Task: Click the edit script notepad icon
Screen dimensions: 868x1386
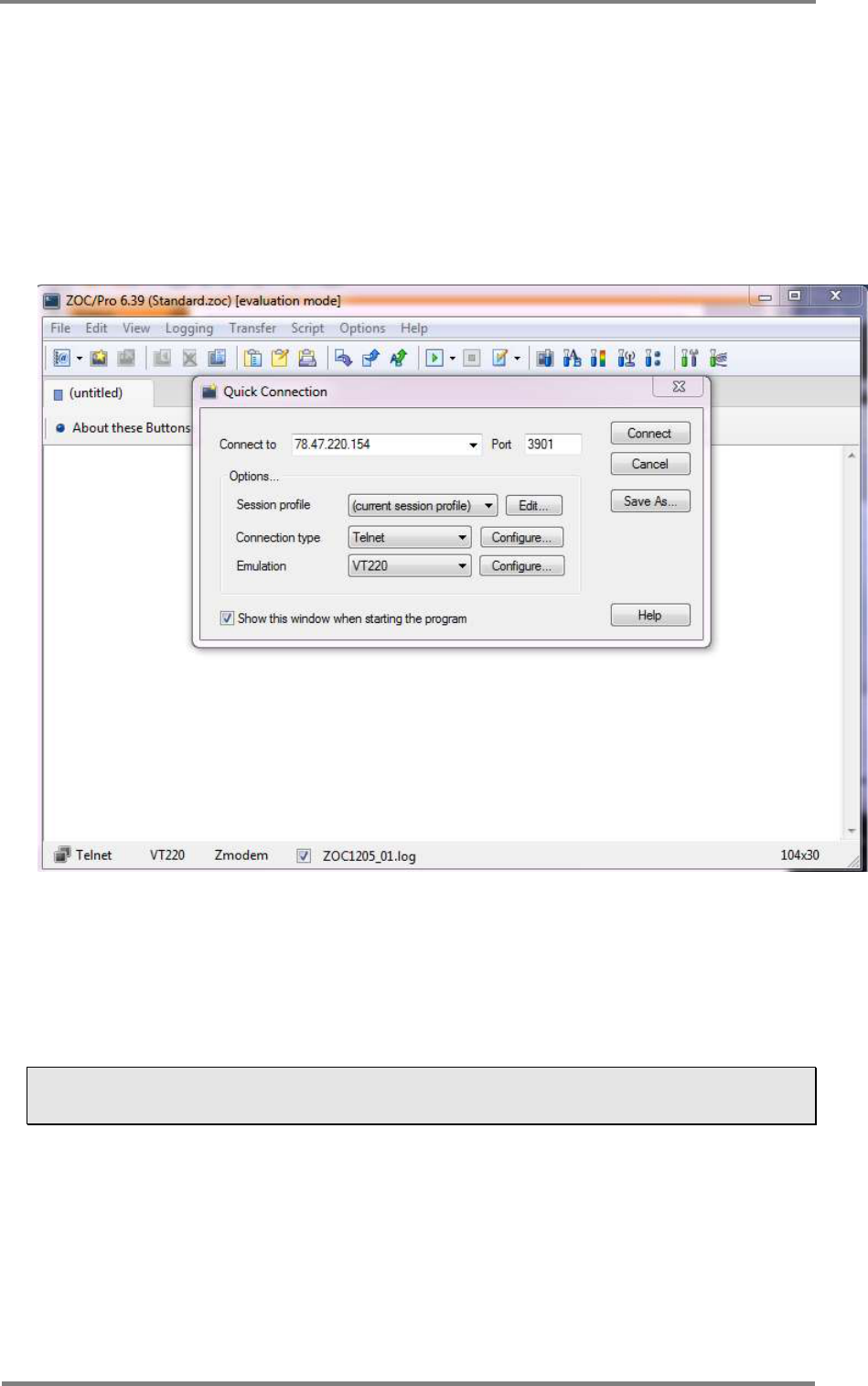Action: click(500, 359)
